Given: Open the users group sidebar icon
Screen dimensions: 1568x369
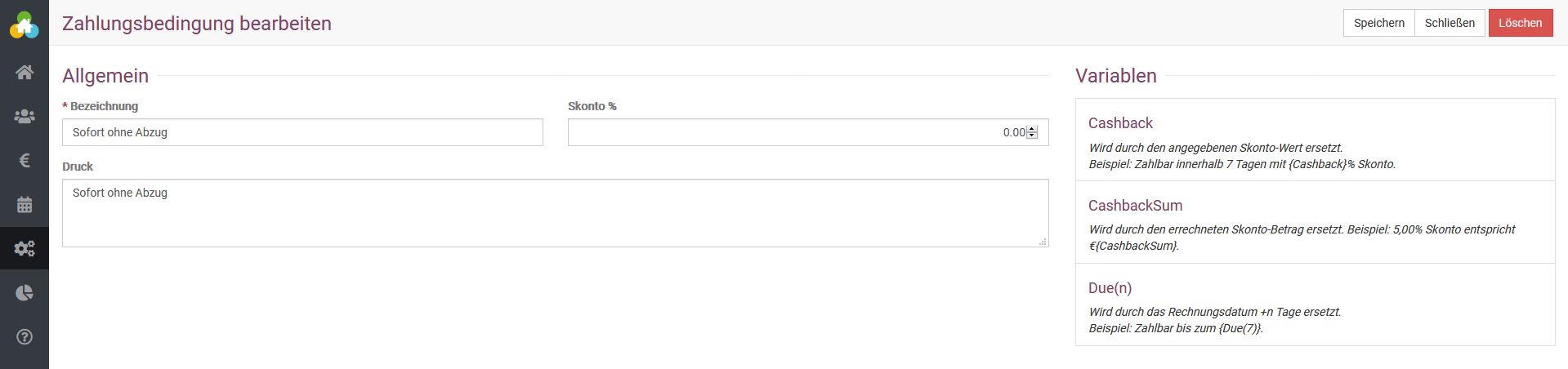Looking at the screenshot, I should coord(25,117).
